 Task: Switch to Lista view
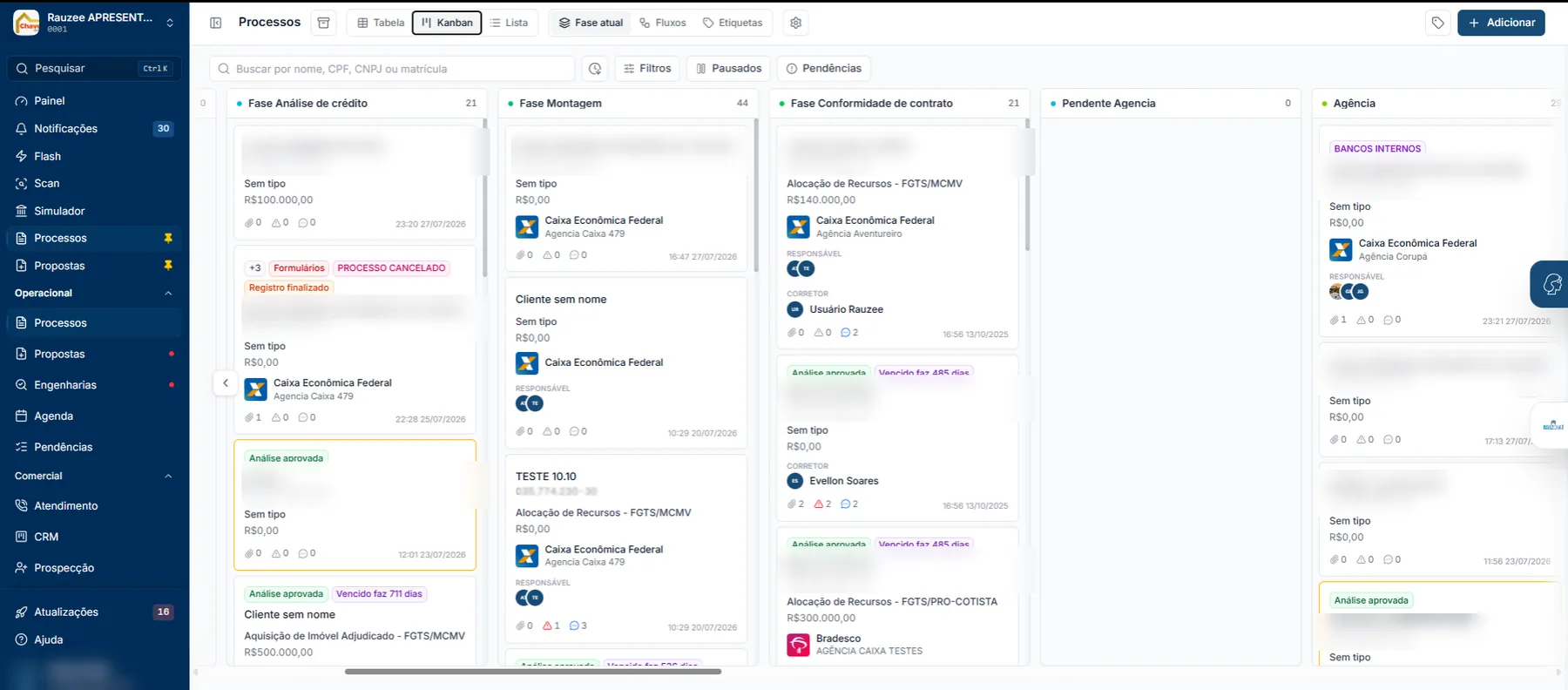click(x=510, y=23)
